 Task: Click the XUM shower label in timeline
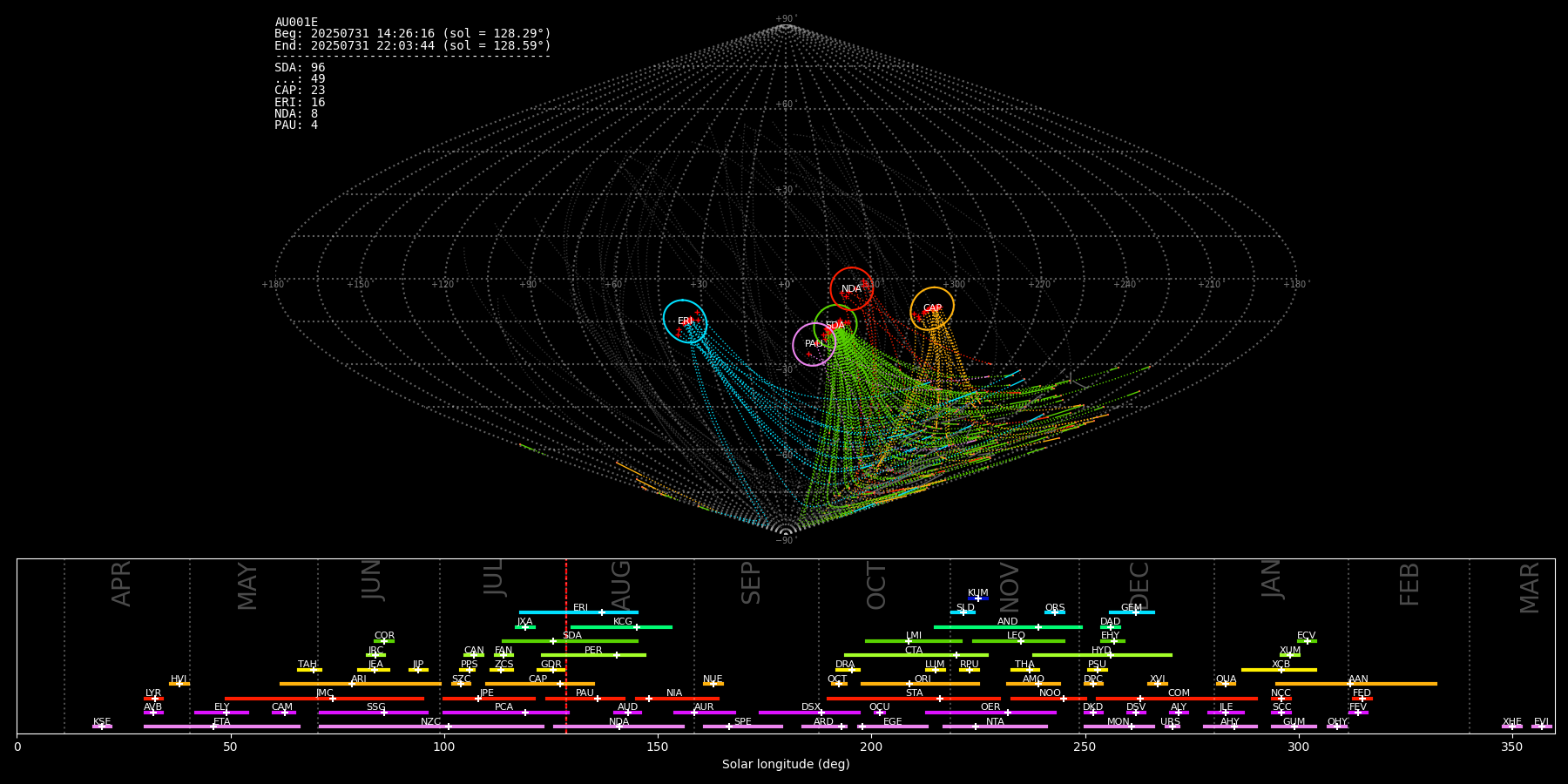tap(1290, 651)
